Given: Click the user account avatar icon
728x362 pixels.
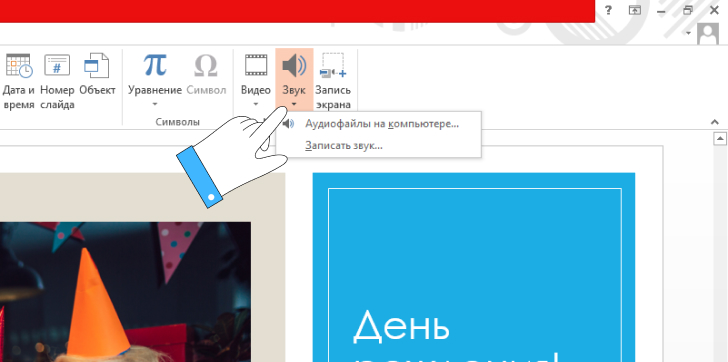Looking at the screenshot, I should tap(708, 34).
